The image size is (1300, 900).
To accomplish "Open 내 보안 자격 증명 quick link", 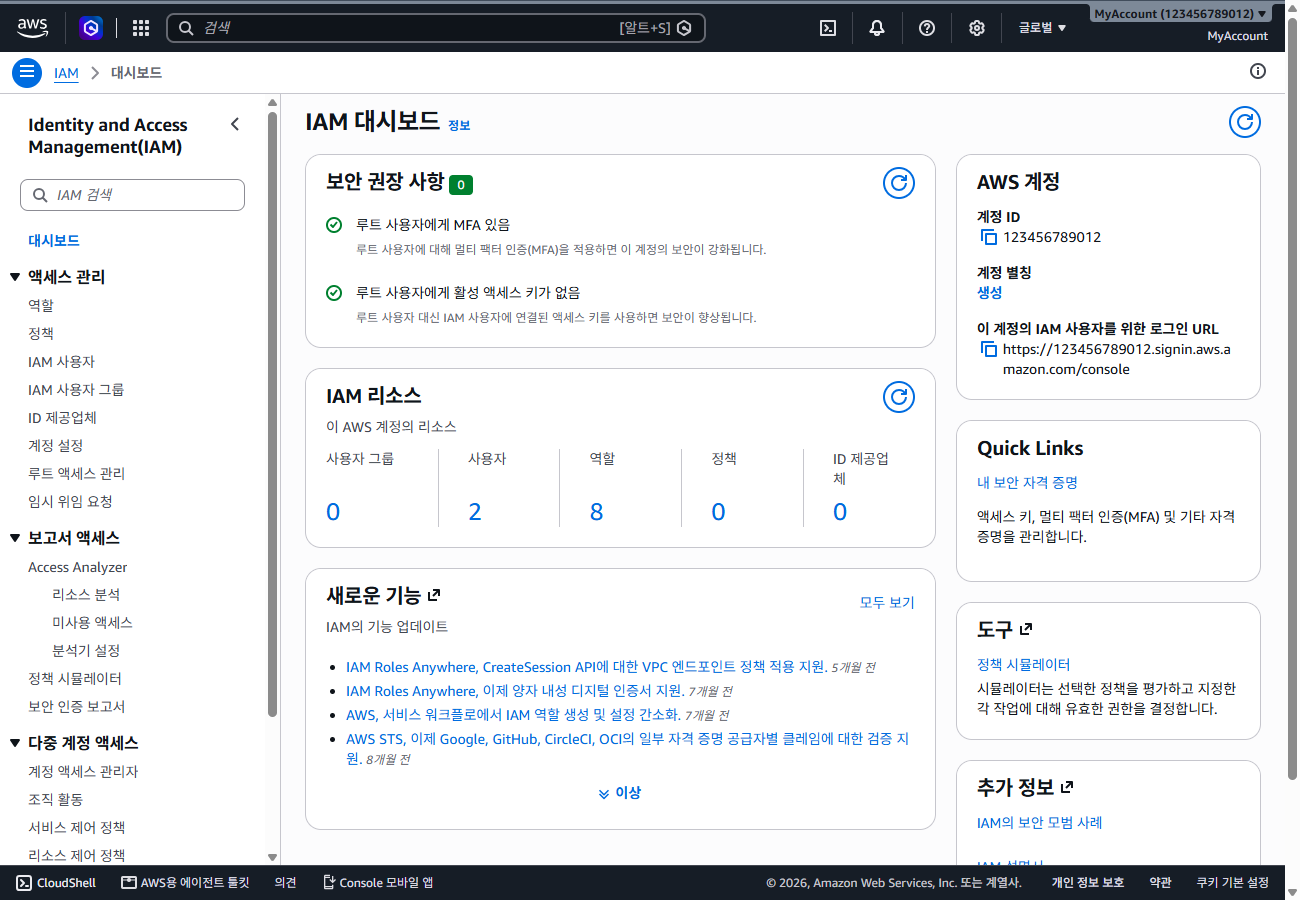I will [1027, 482].
